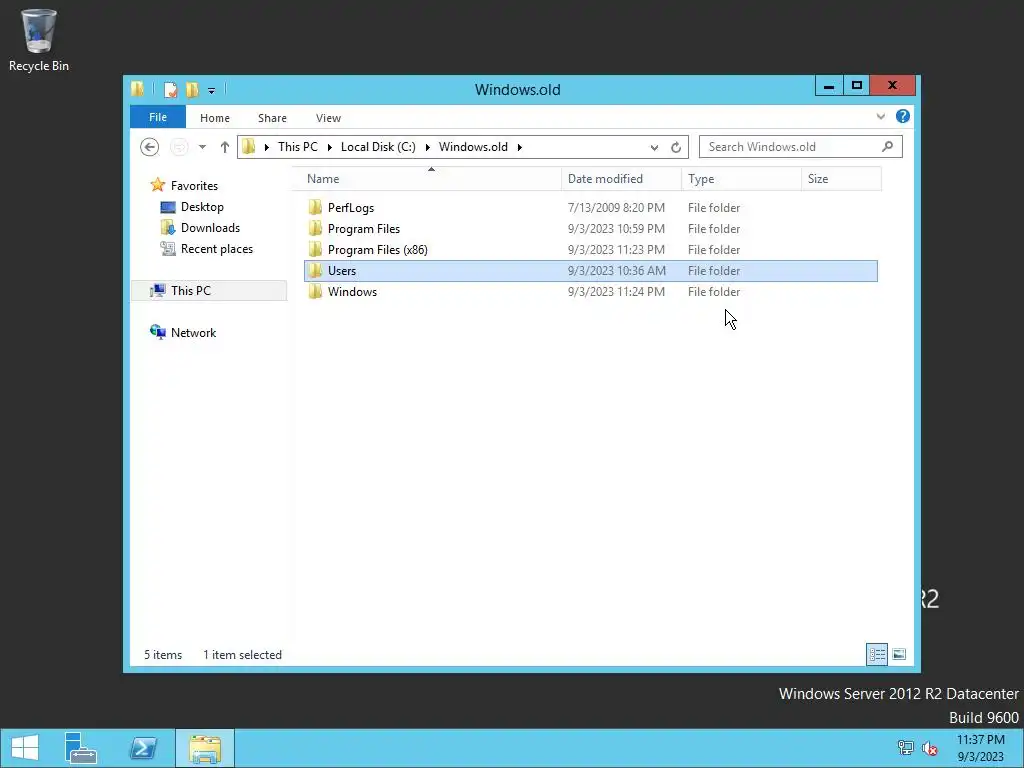This screenshot has height=768, width=1024.
Task: Select Favorites in the navigation pane
Action: [x=194, y=186]
